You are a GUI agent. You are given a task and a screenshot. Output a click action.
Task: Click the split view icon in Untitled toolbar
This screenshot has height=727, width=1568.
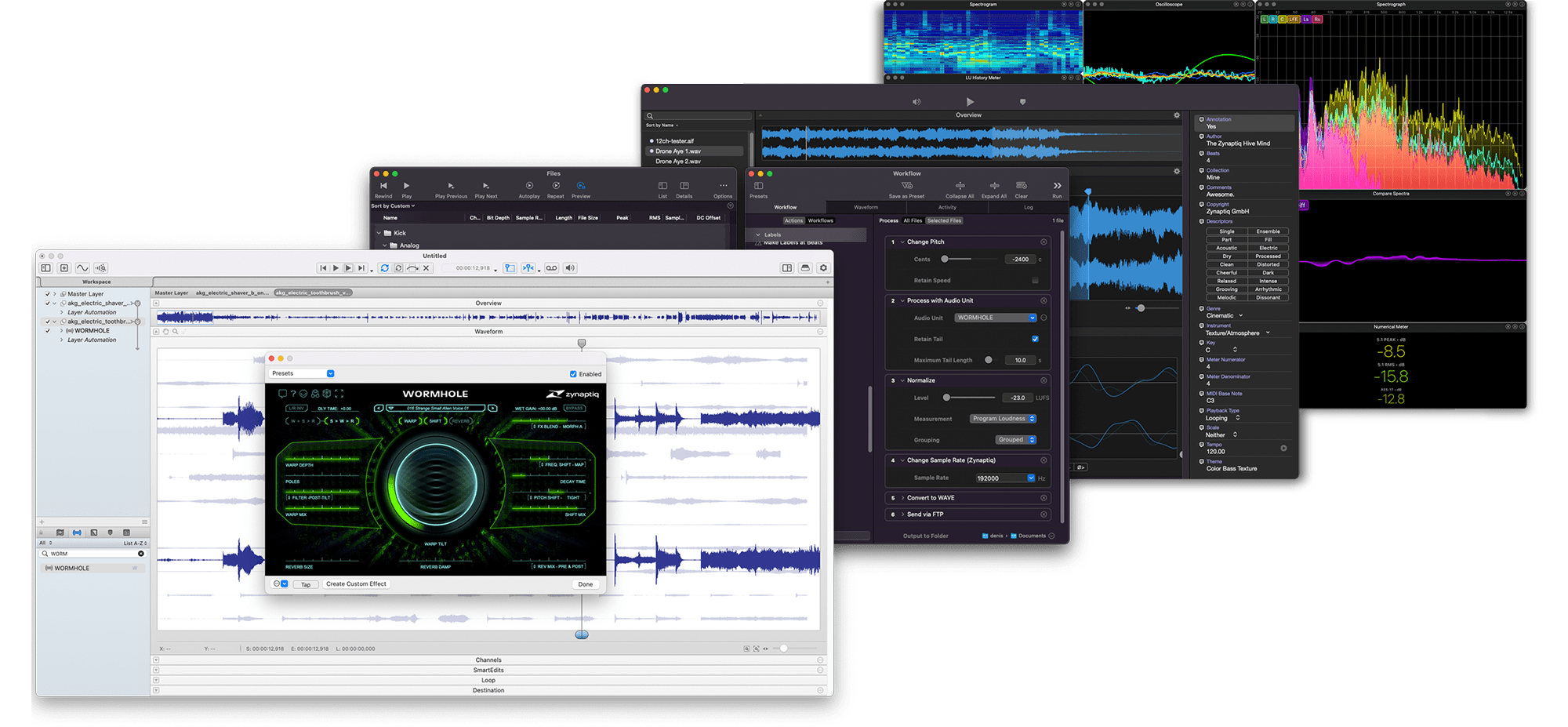[x=787, y=268]
